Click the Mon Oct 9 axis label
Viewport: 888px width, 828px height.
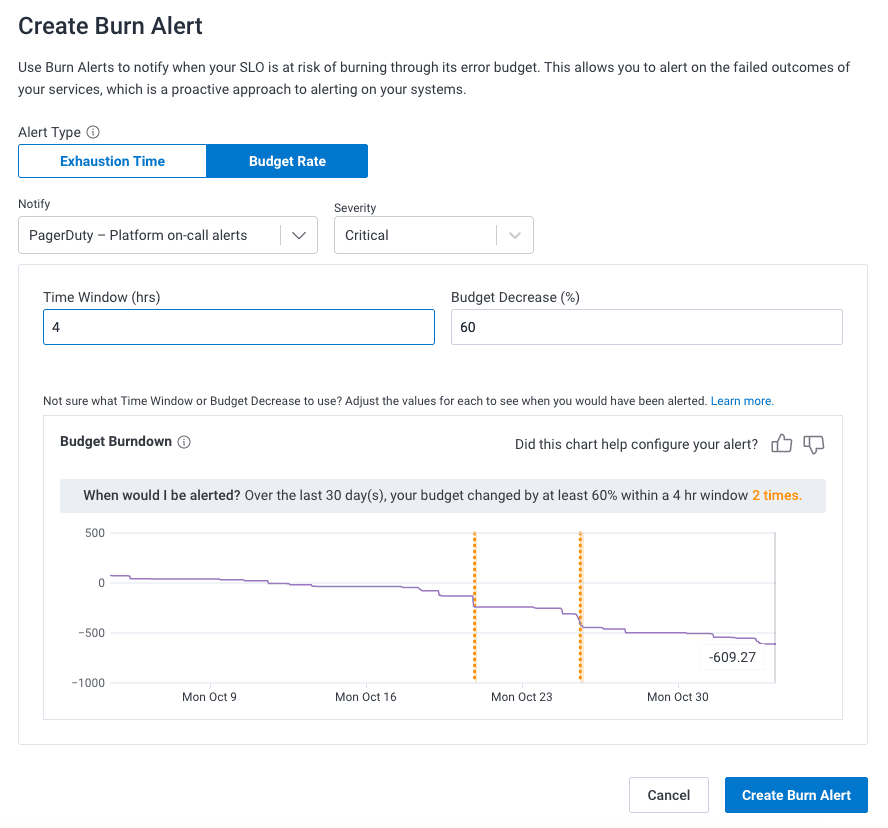tap(209, 697)
